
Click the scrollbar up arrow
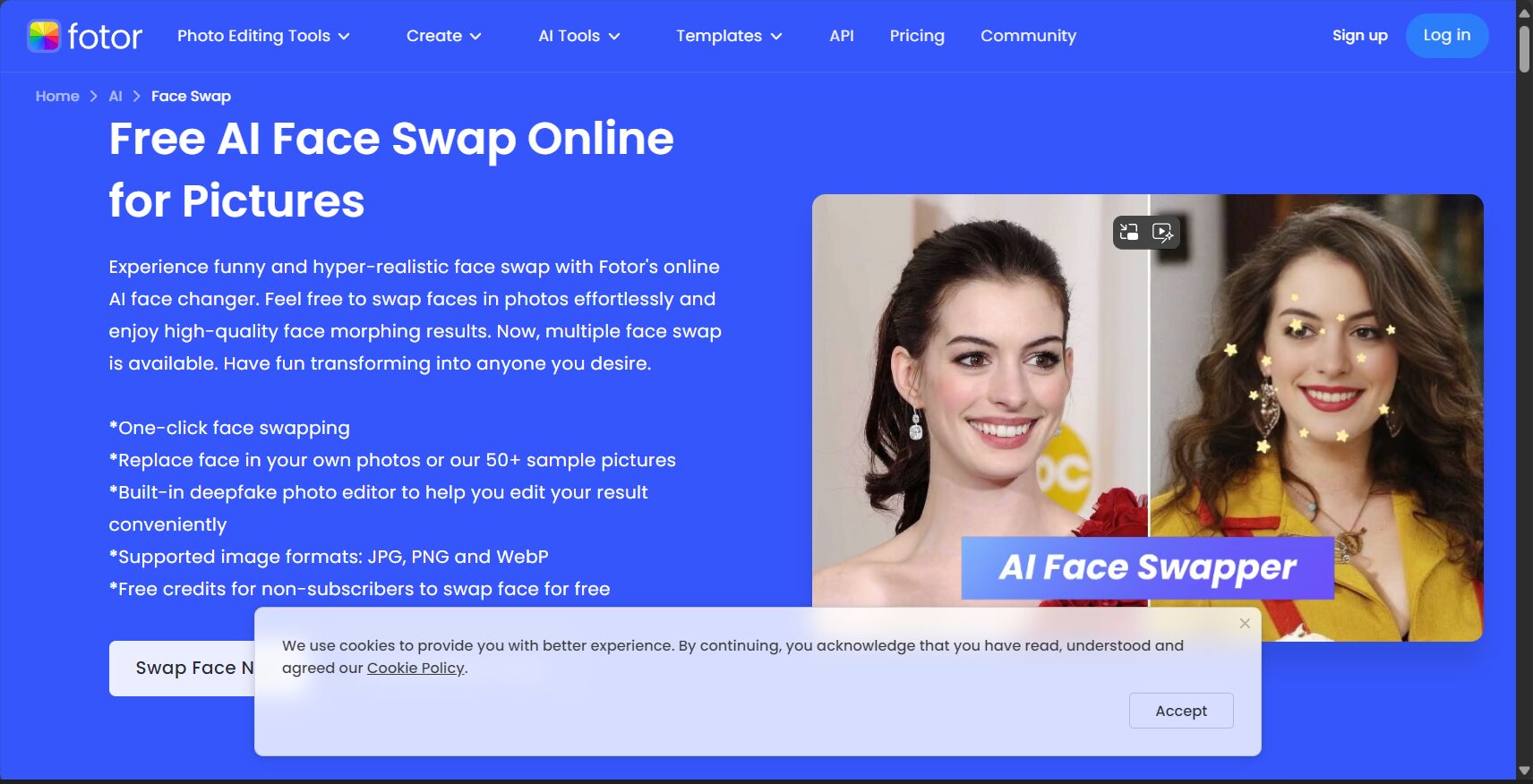click(x=1524, y=13)
